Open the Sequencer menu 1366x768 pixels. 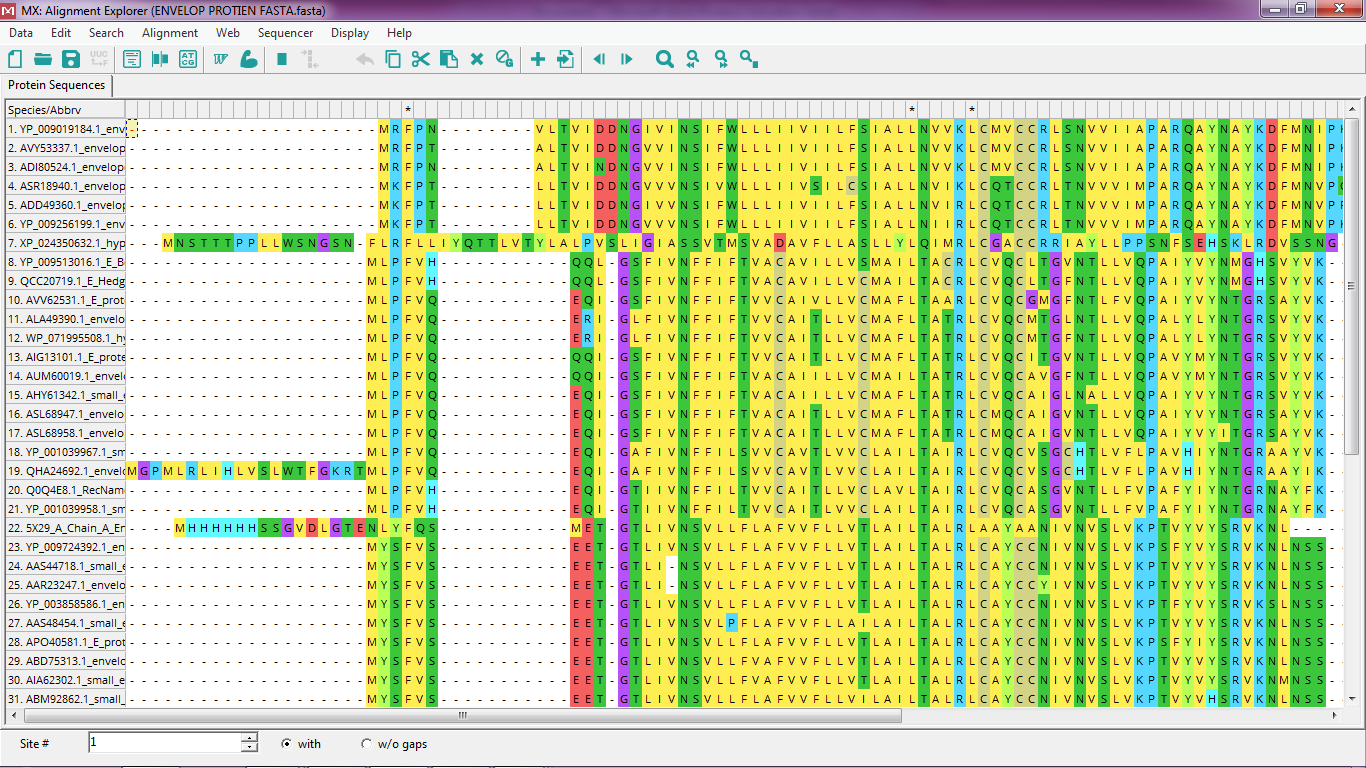[x=285, y=33]
